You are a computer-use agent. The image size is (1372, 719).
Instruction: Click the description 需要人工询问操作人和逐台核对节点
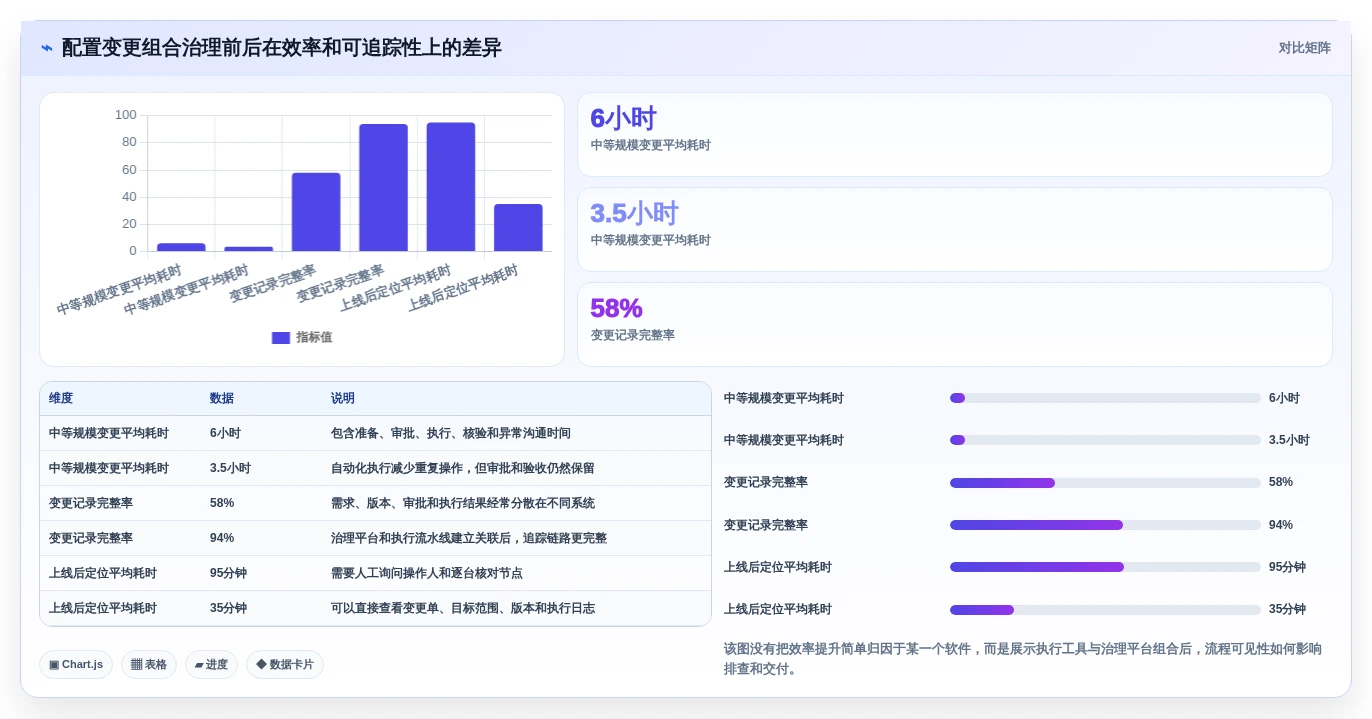427,573
